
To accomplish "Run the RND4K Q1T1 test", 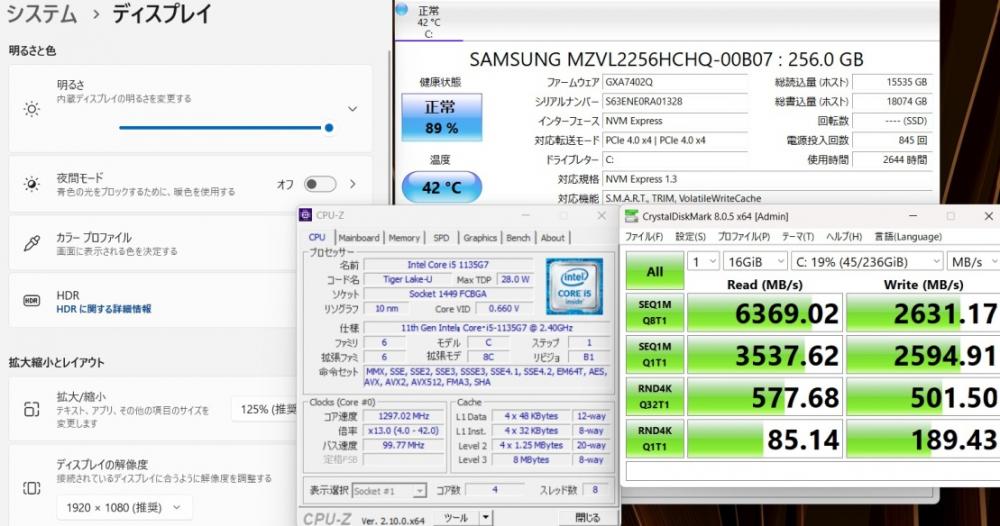I will 655,439.
